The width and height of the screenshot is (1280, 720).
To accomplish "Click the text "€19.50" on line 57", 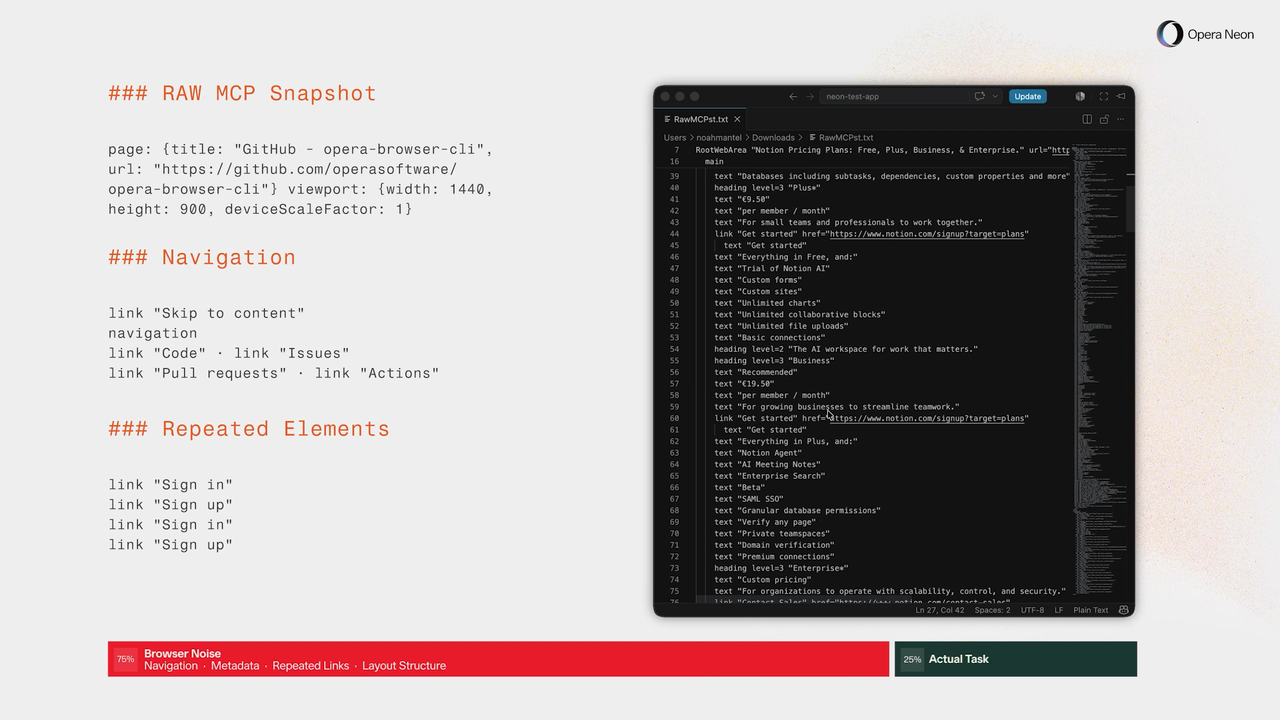I will click(744, 383).
